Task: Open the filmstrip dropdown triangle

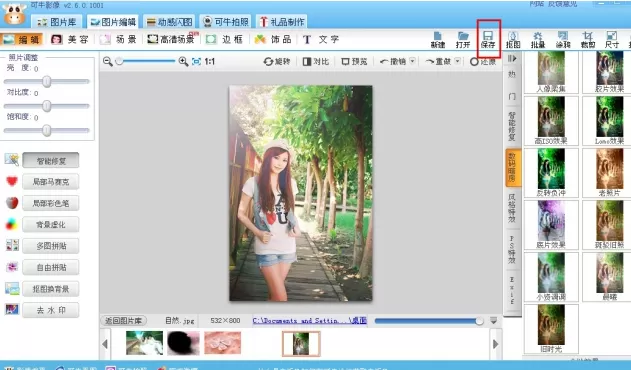Action: 494,321
